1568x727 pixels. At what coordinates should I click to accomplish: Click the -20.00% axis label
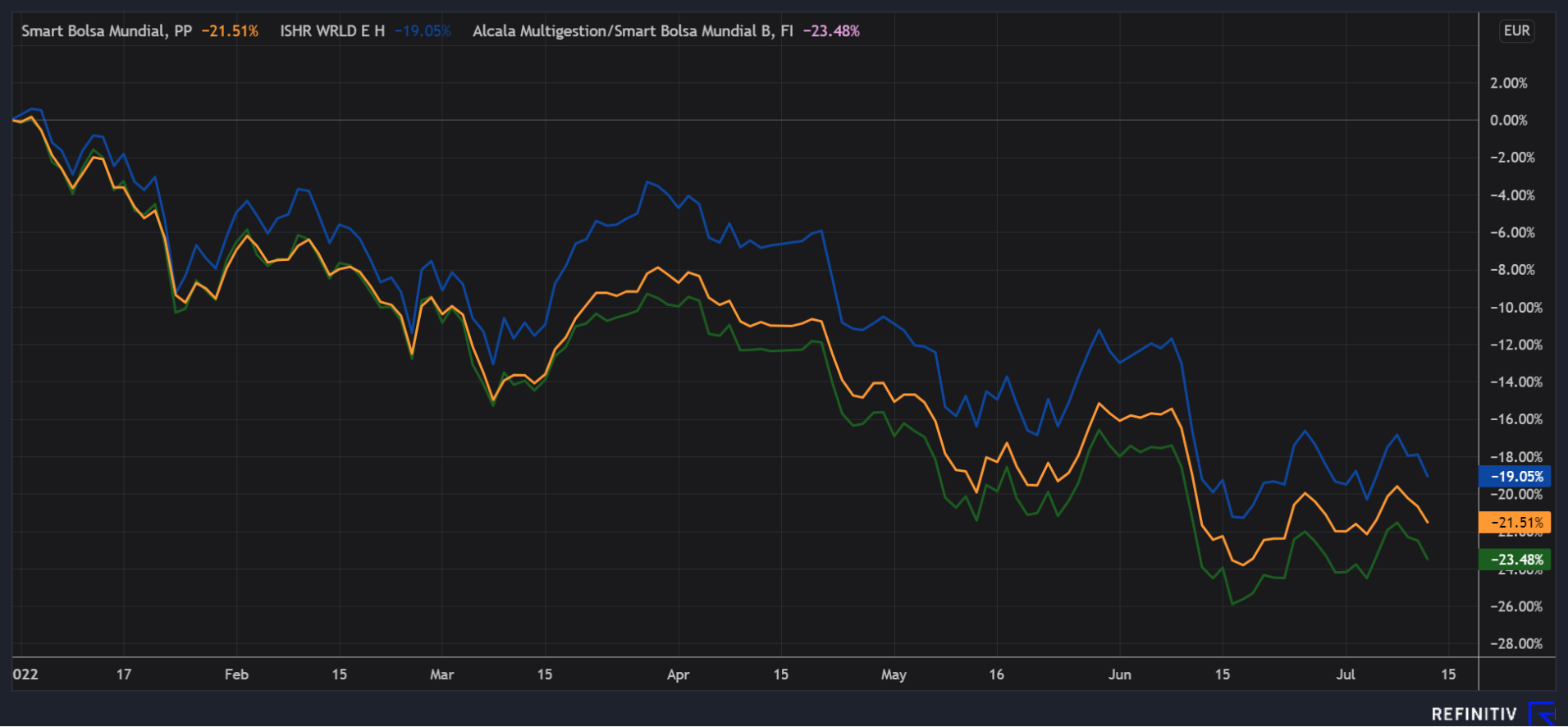point(1515,495)
